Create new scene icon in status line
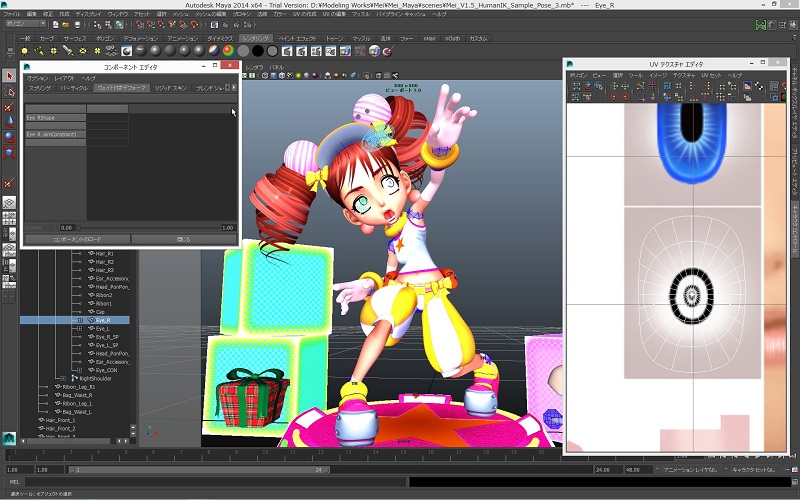Screen dimensions: 800x500 pos(56,24)
